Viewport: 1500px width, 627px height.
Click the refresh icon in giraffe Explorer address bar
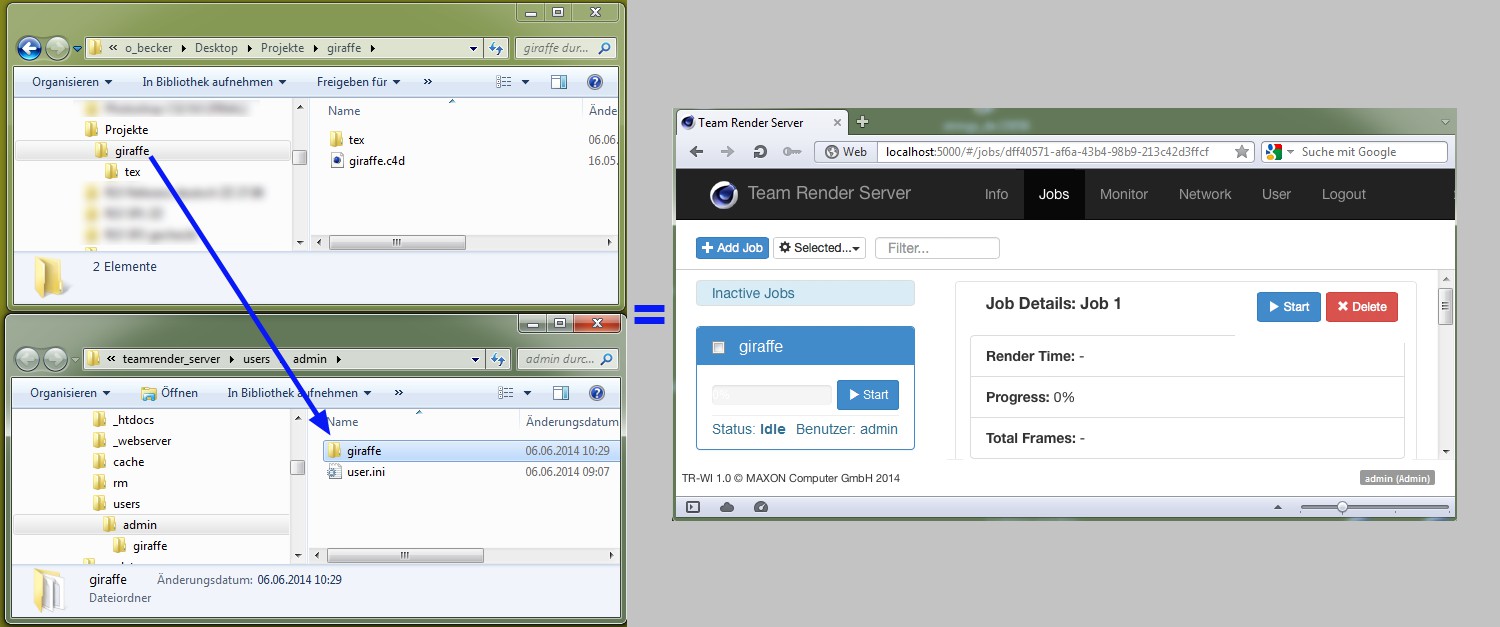point(497,48)
